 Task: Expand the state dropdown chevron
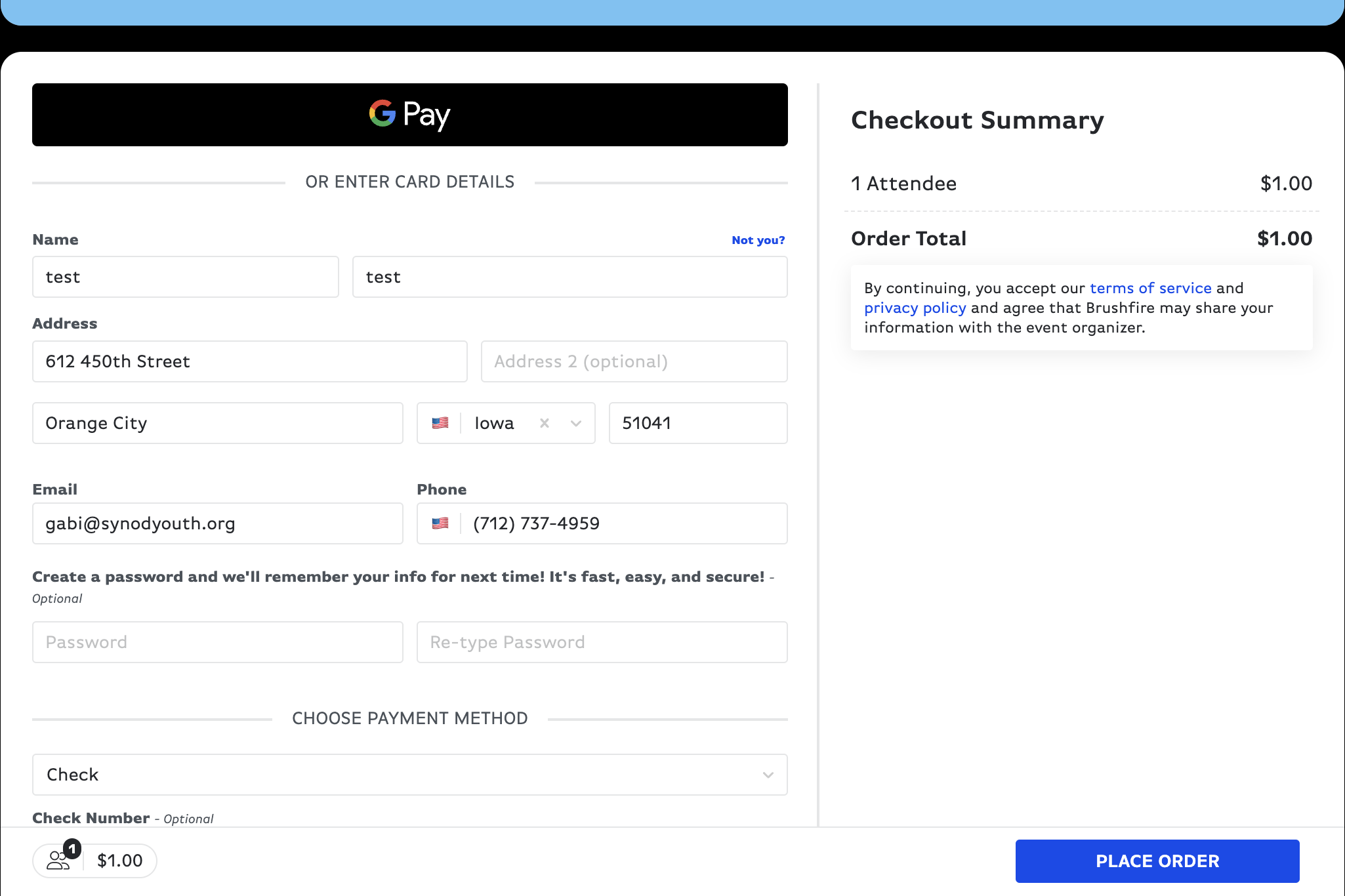pyautogui.click(x=576, y=424)
